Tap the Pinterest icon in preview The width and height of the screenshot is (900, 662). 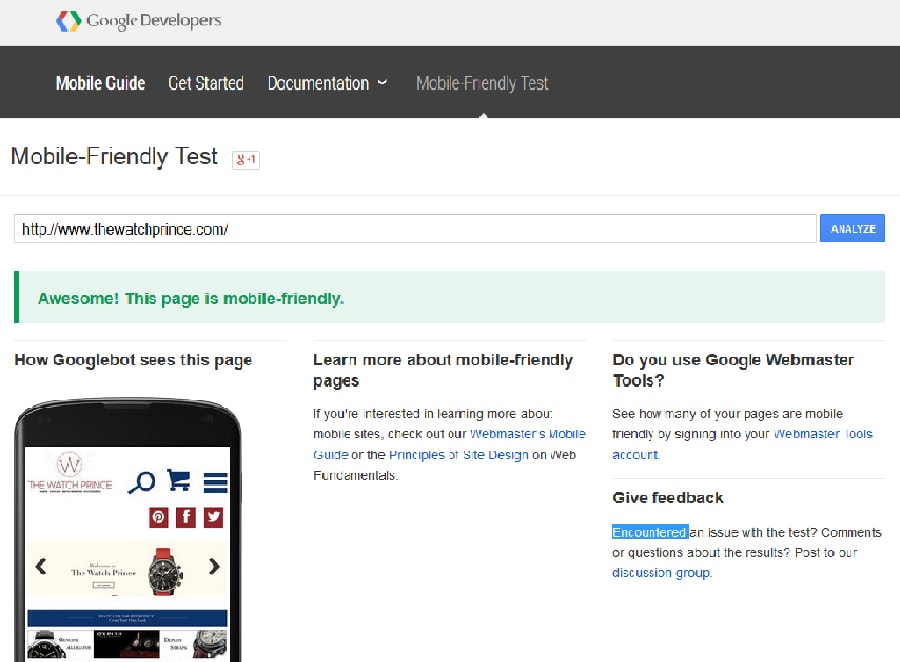158,517
